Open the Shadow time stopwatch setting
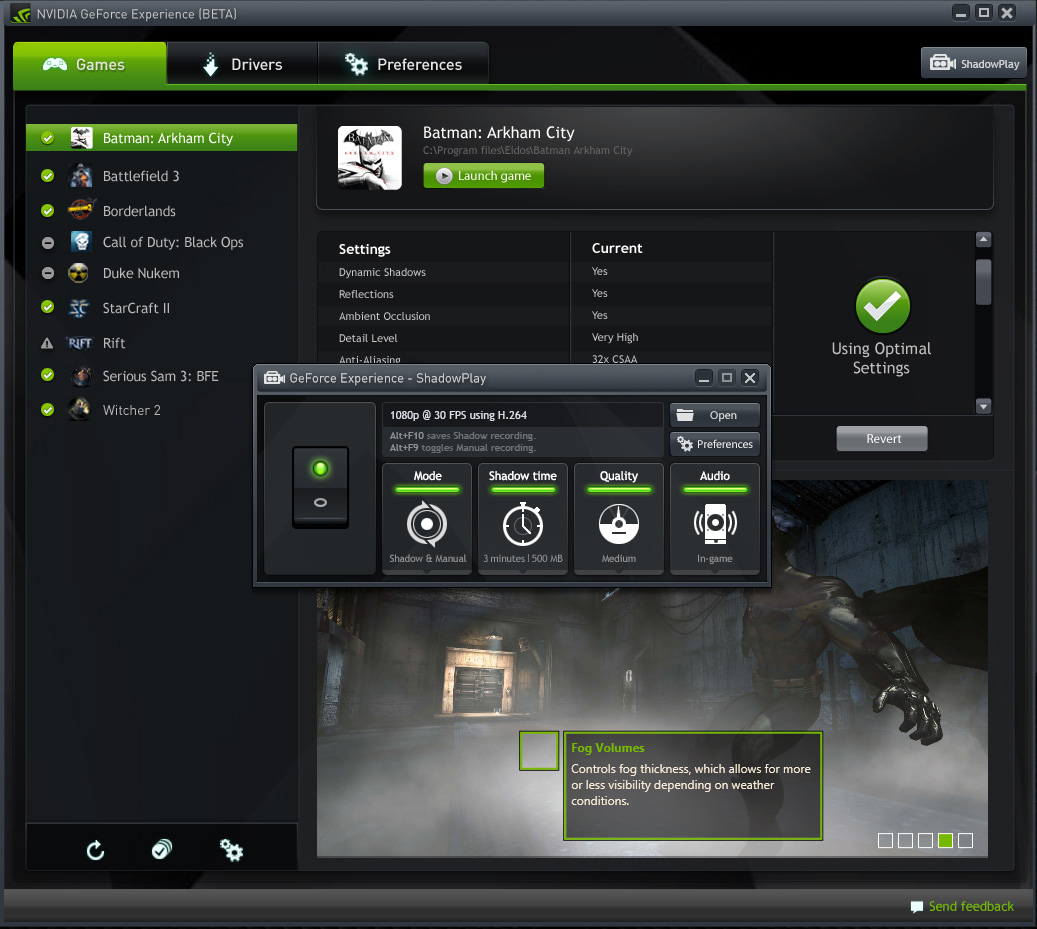1037x929 pixels. 522,518
